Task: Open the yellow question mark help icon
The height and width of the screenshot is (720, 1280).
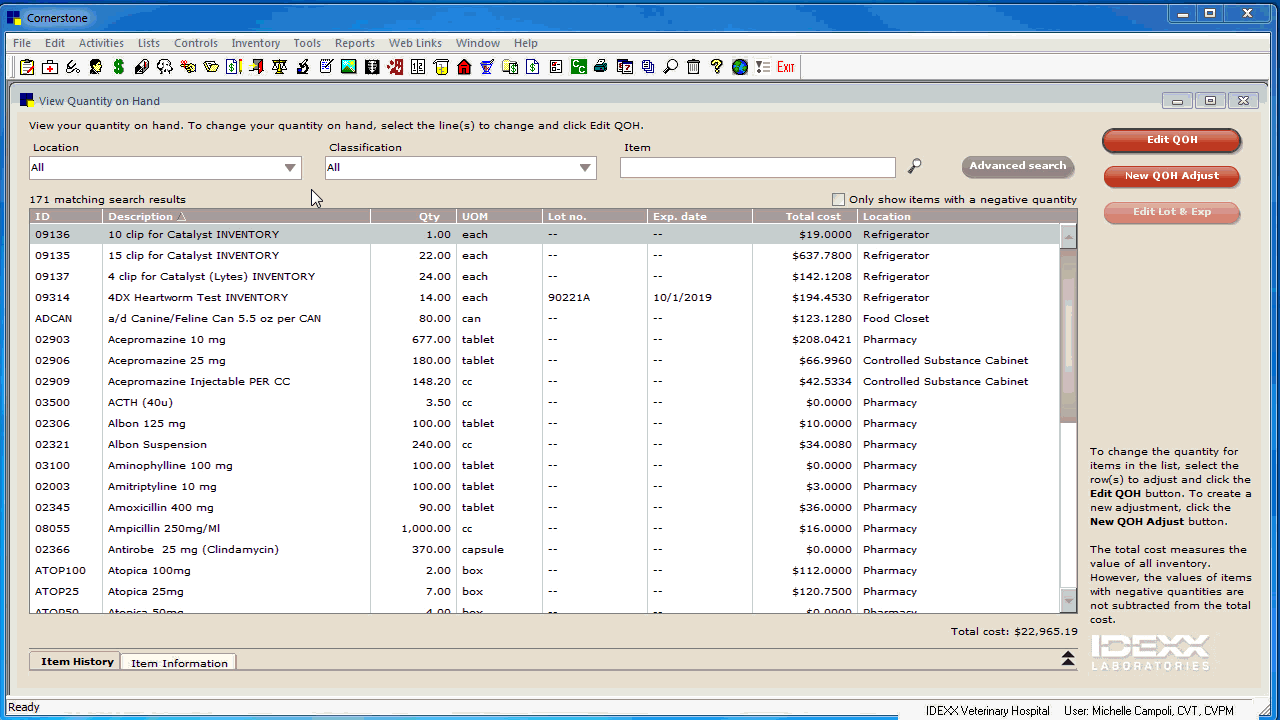Action: (716, 67)
